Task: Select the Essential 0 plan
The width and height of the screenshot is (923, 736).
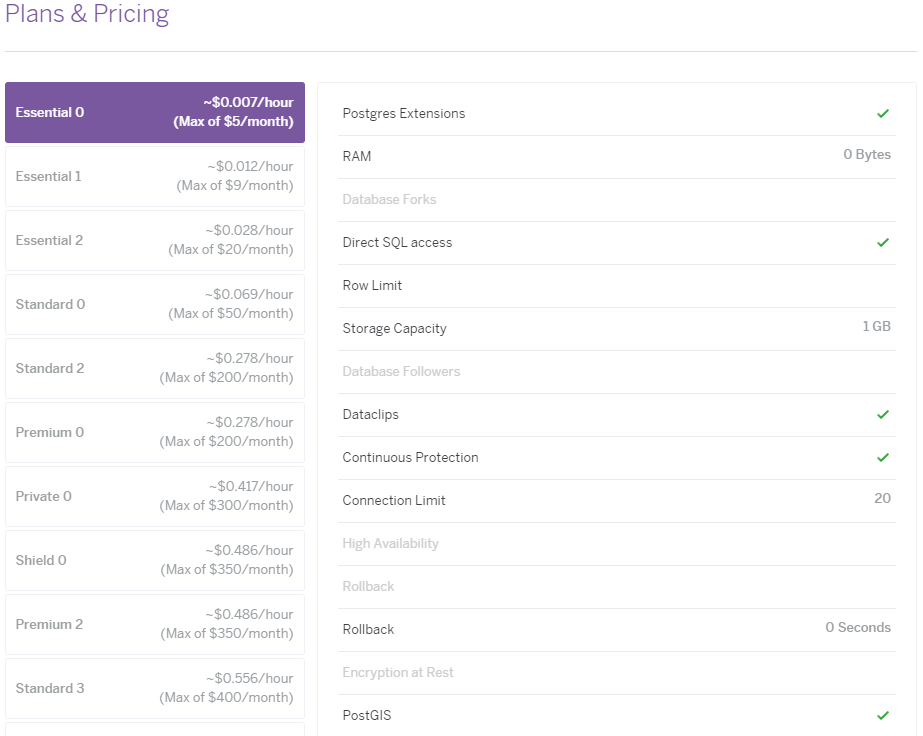Action: [155, 112]
